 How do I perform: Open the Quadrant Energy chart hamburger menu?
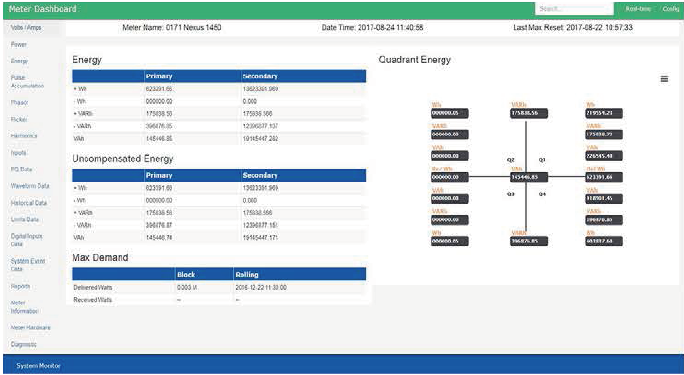tap(664, 79)
